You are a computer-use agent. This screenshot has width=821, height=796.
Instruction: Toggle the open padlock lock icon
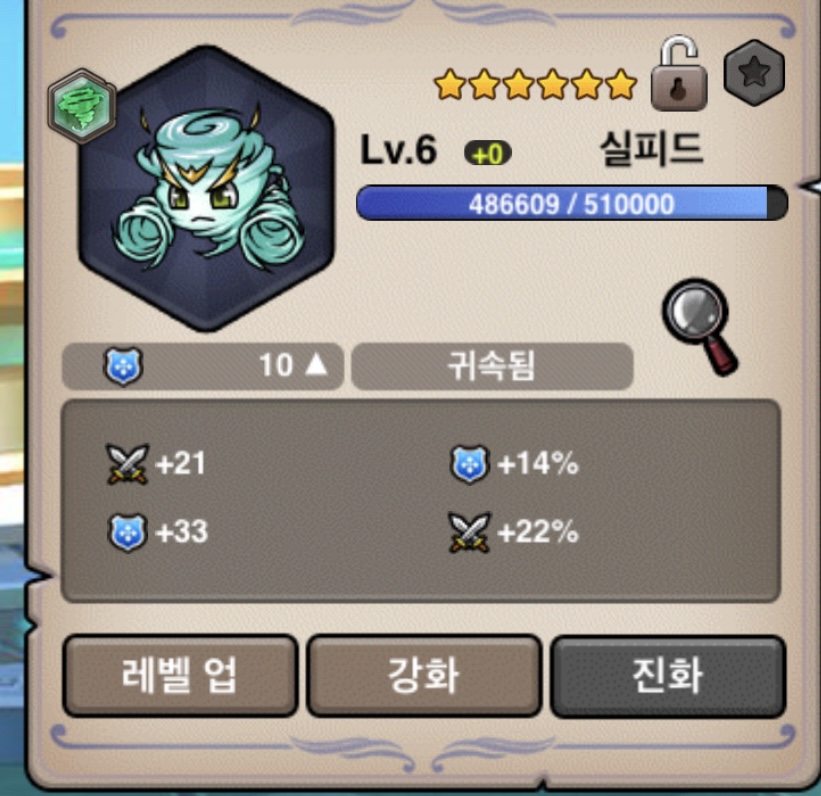[679, 73]
